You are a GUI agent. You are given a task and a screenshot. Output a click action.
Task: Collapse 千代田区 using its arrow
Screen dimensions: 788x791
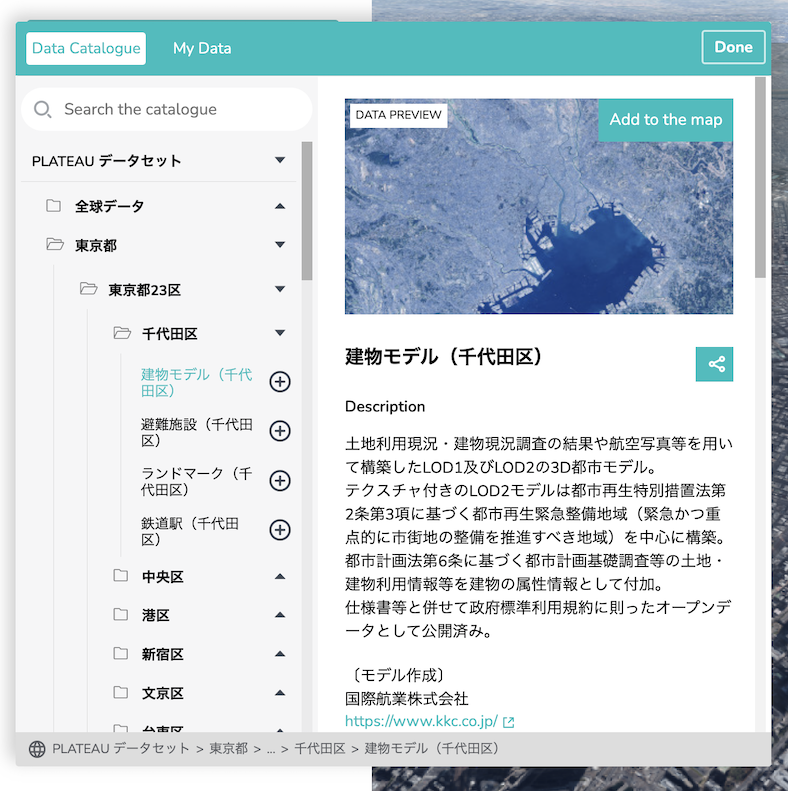tap(280, 333)
